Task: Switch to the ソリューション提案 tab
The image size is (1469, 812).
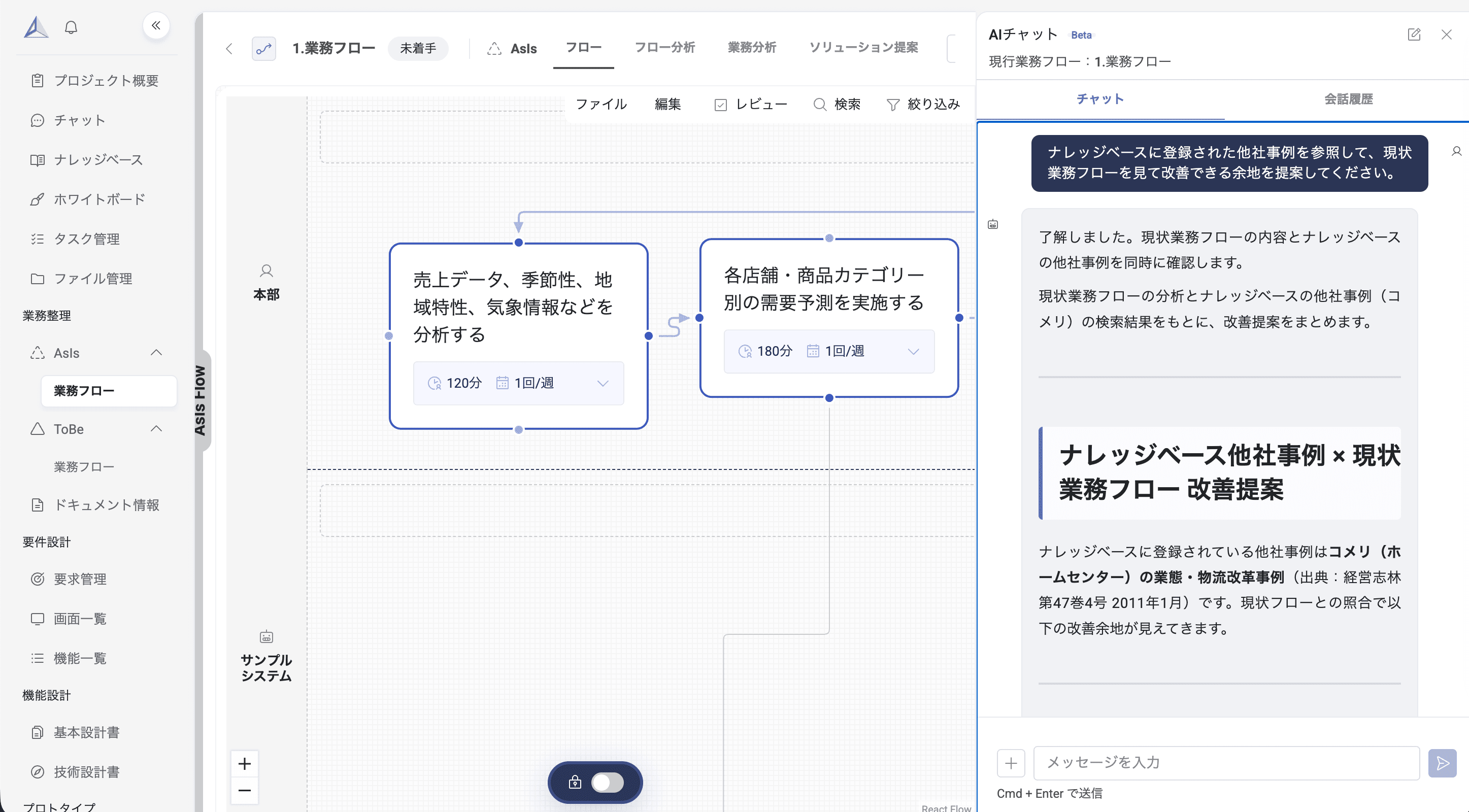Action: tap(863, 47)
